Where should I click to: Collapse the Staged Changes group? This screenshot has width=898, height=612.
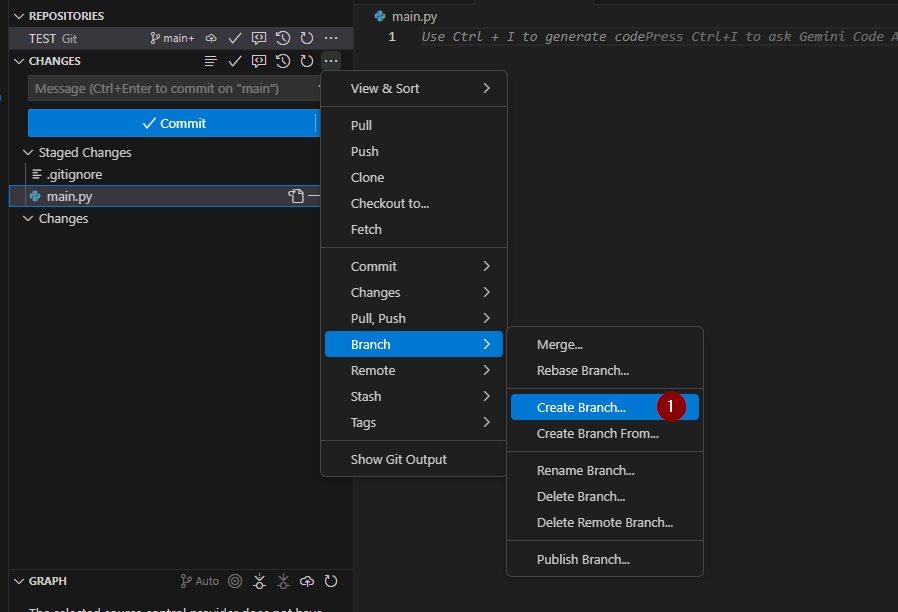27,152
